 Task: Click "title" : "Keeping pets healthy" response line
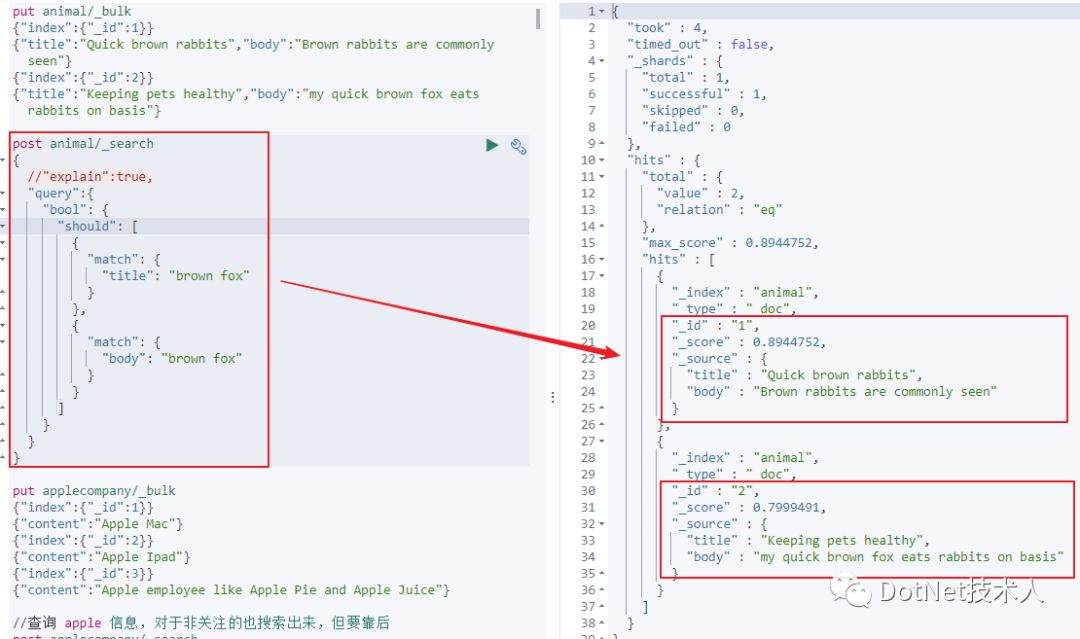point(808,541)
